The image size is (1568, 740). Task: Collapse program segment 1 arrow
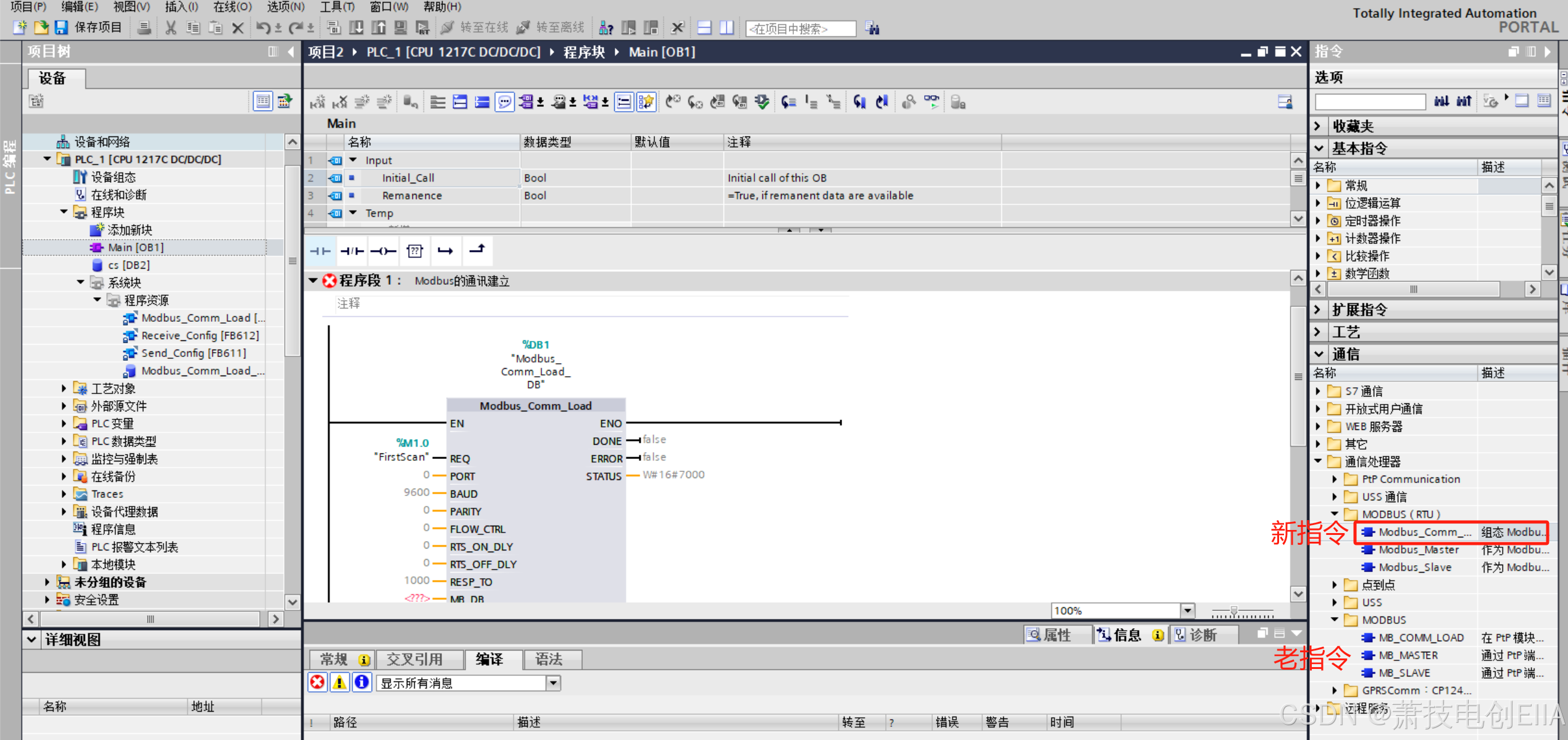pyautogui.click(x=314, y=281)
